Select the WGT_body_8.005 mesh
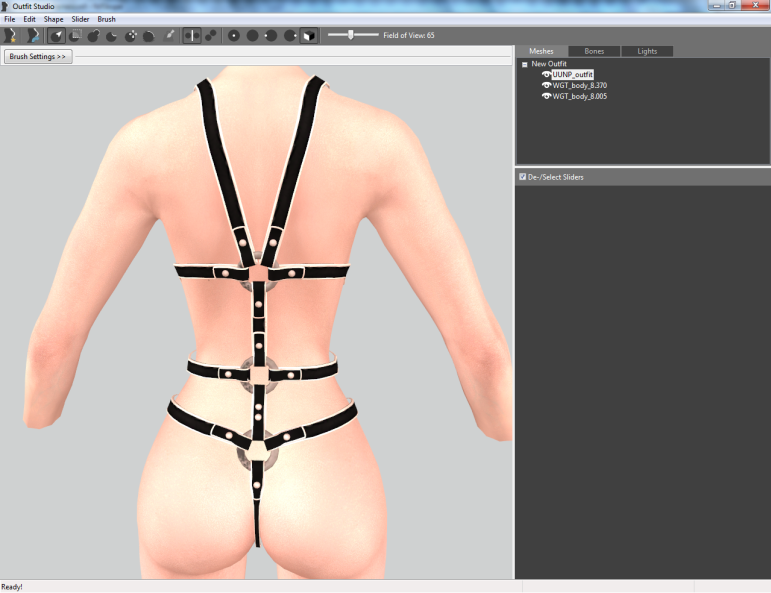 tap(580, 96)
